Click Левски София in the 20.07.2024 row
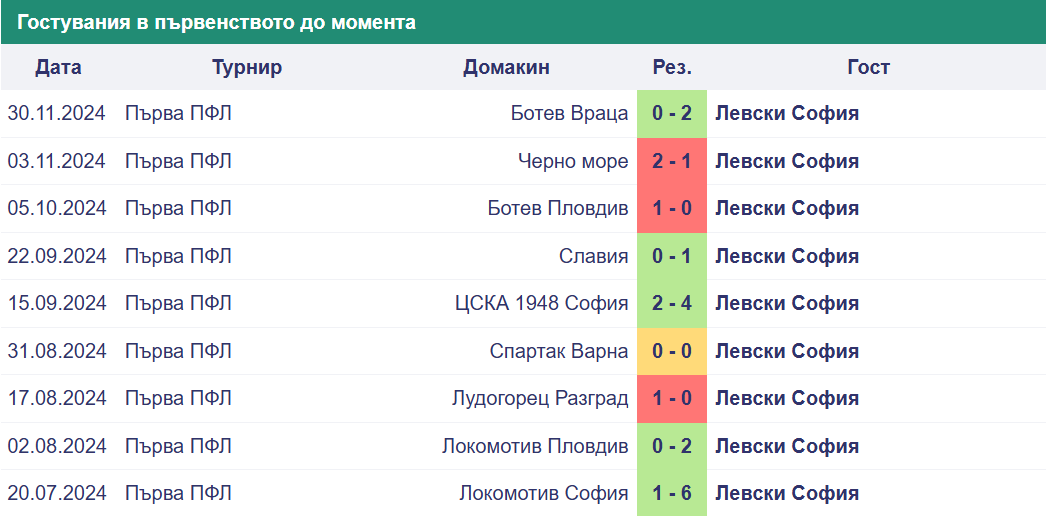Image resolution: width=1046 pixels, height=516 pixels. tap(787, 493)
